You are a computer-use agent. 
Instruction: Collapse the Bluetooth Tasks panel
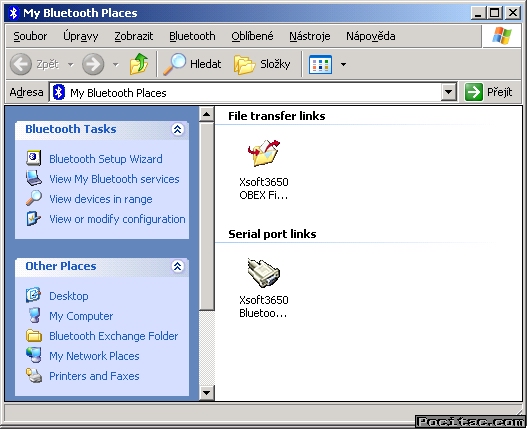tap(177, 129)
